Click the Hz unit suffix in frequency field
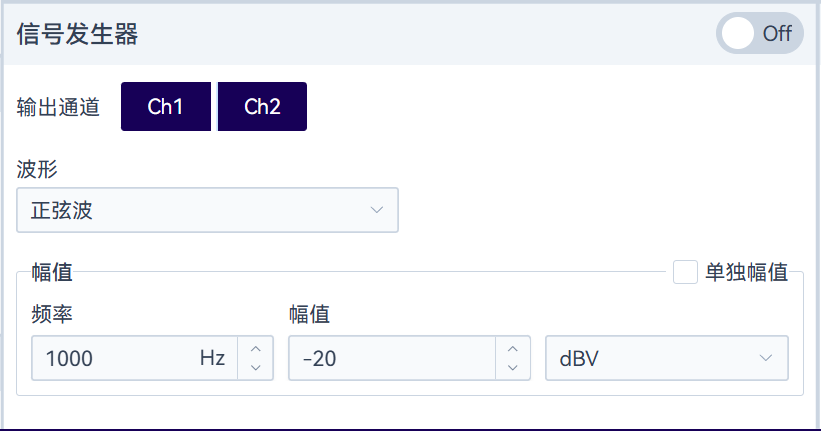Viewport: 821px width, 431px height. pyautogui.click(x=213, y=358)
